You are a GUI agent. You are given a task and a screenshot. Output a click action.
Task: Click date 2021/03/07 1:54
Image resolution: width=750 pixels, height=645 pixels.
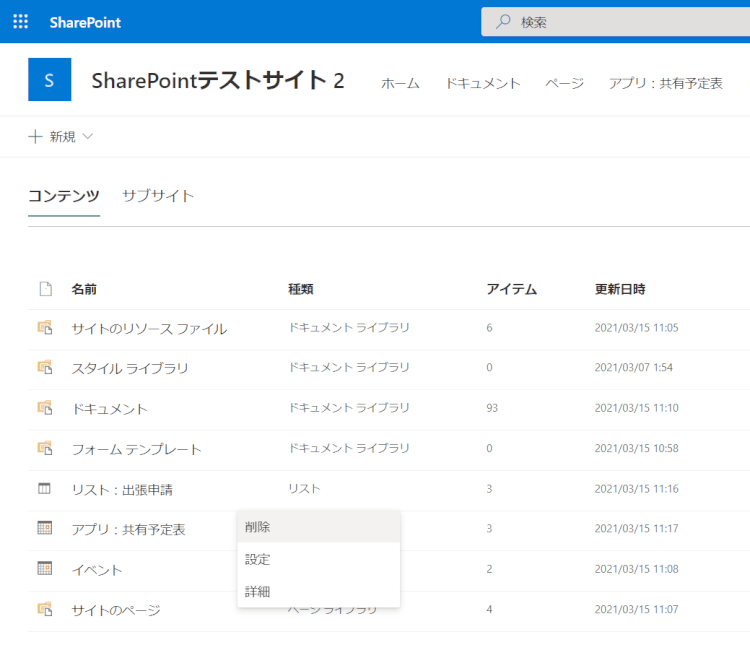coord(633,367)
